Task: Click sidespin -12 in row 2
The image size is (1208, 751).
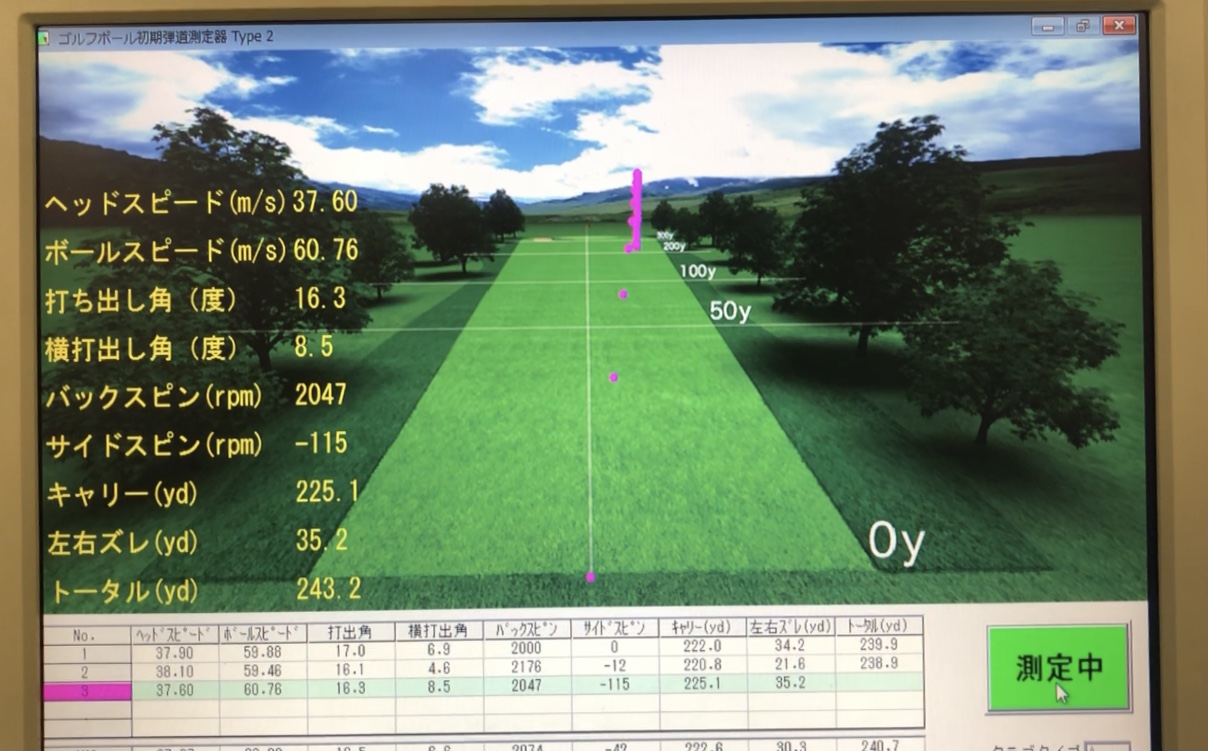Action: pyautogui.click(x=615, y=665)
